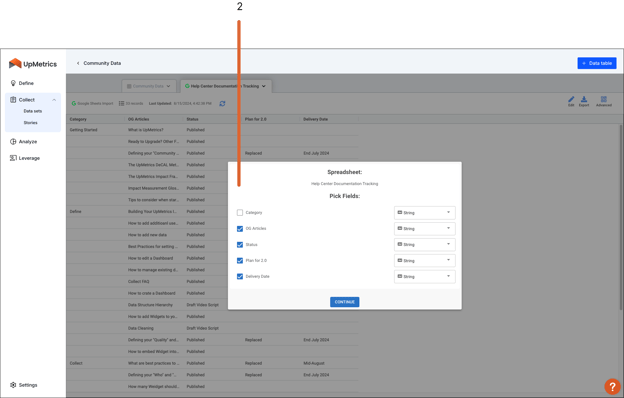Click the vertical scrollbar of table

click(x=621, y=217)
